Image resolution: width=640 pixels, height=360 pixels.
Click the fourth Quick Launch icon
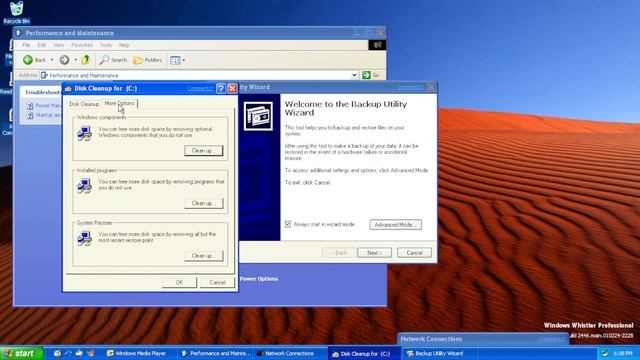pos(91,353)
